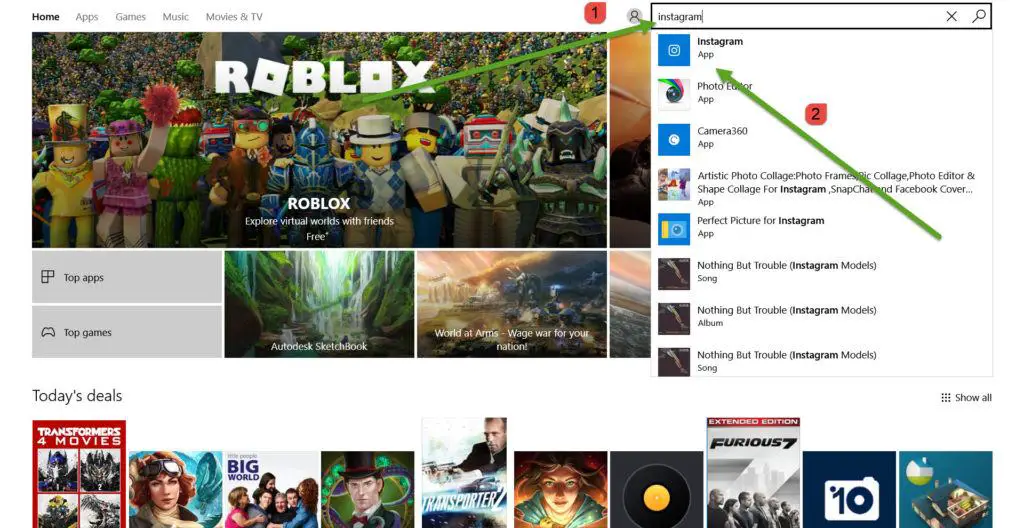Click the Show all grid icon
The image size is (1024, 528).
946,397
